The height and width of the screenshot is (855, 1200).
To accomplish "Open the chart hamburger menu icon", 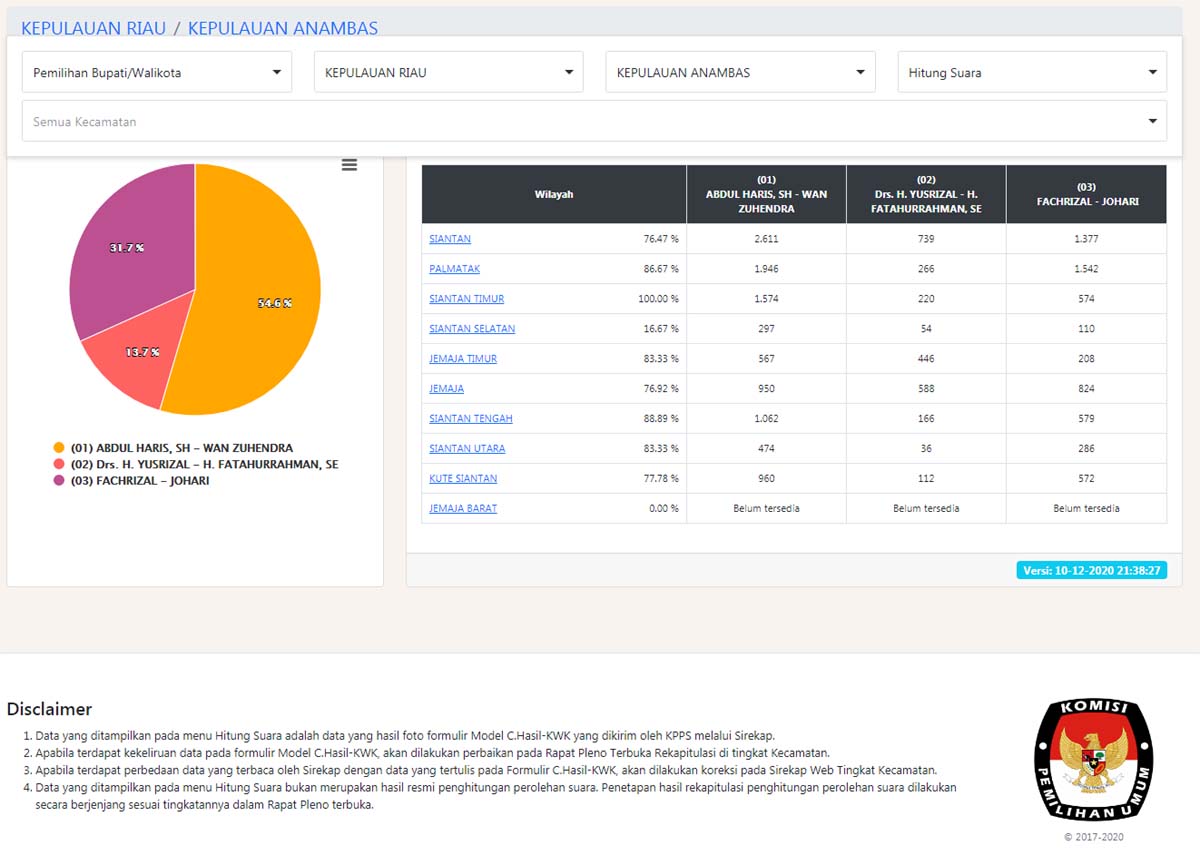I will 349,165.
